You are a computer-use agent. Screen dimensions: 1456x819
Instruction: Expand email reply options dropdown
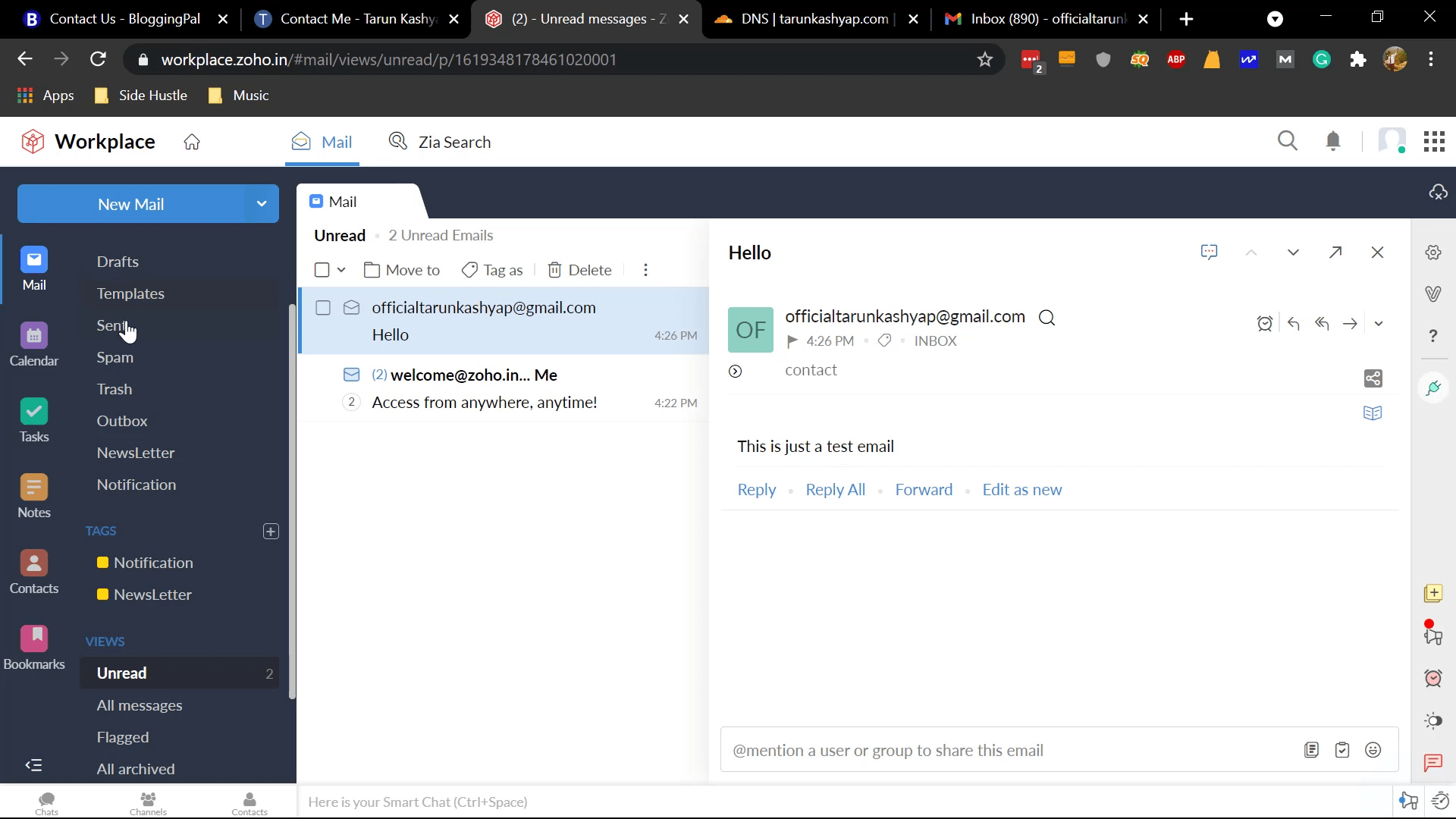tap(1381, 324)
